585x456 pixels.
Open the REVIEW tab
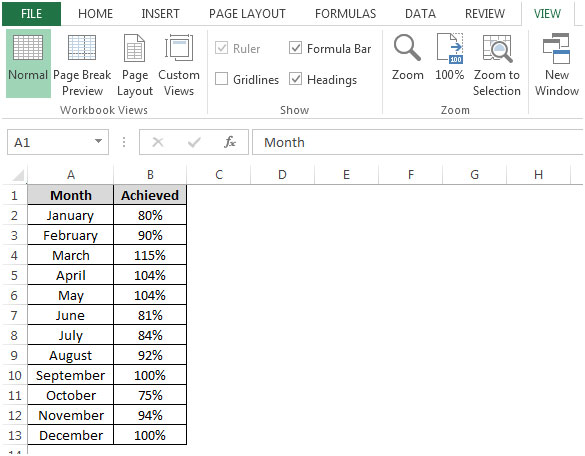485,14
